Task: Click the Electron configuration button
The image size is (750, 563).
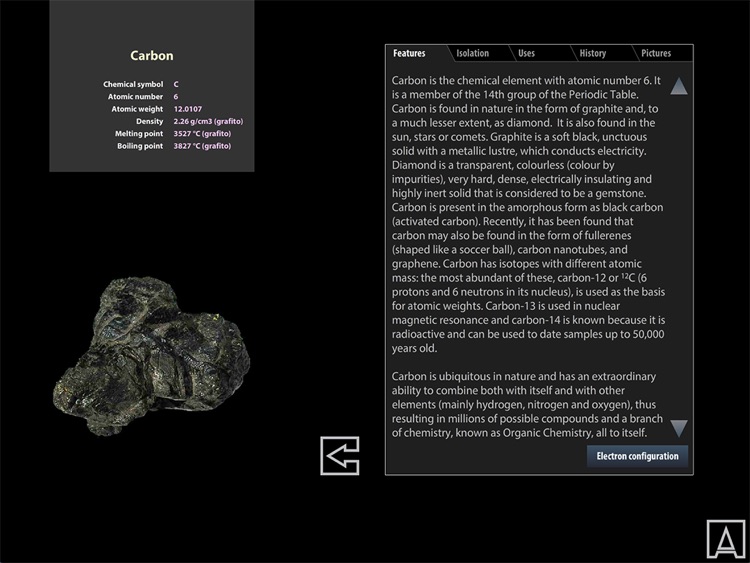Action: point(637,456)
